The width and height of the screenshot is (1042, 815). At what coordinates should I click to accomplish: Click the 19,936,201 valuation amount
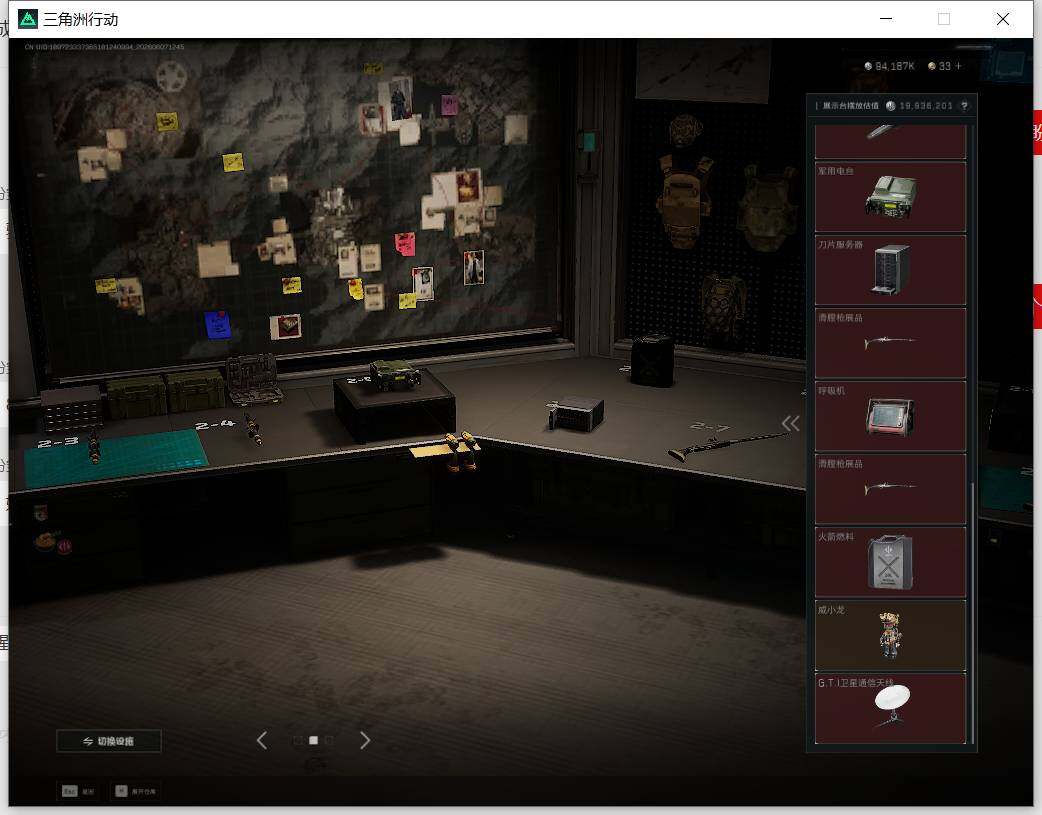pyautogui.click(x=926, y=106)
